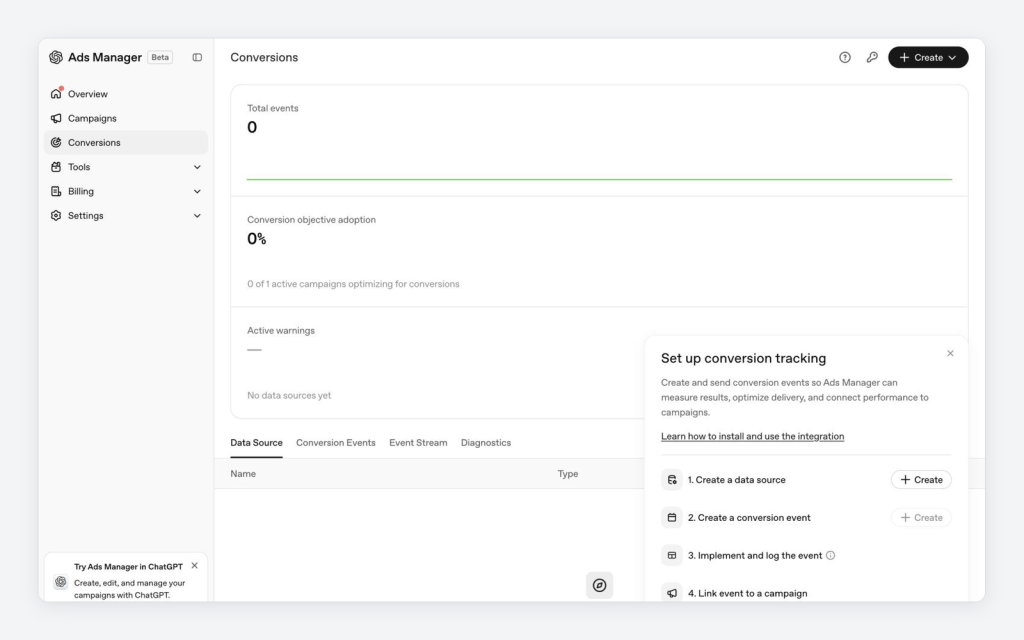The image size is (1024, 640).
Task: Click the Name column header
Action: point(243,474)
